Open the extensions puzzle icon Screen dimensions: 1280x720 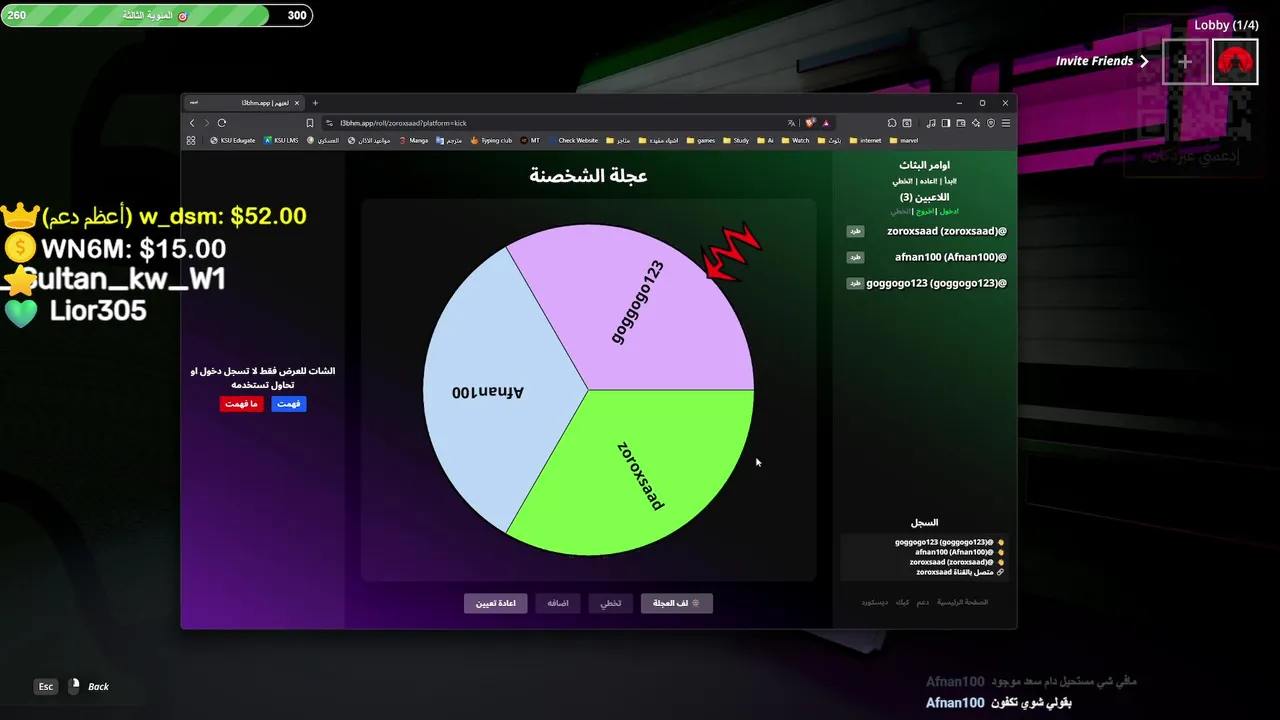tap(892, 123)
